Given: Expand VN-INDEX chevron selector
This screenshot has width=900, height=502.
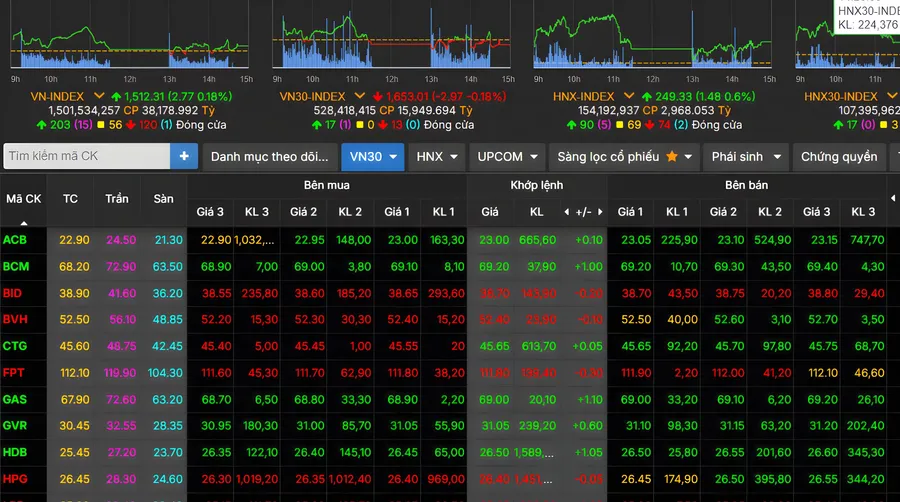Looking at the screenshot, I should click(99, 96).
